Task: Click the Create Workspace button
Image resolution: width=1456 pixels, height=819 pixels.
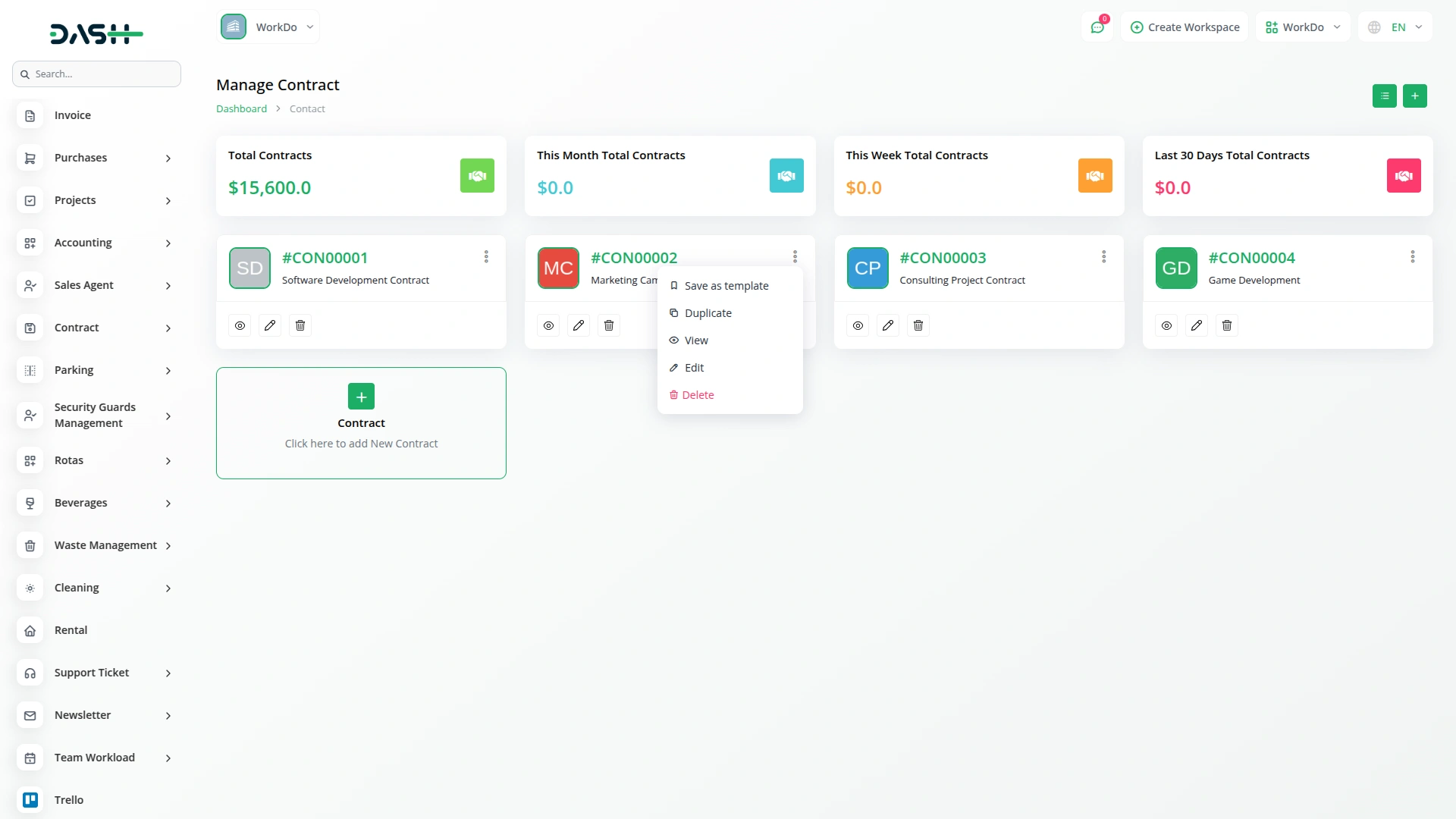Action: pos(1185,27)
